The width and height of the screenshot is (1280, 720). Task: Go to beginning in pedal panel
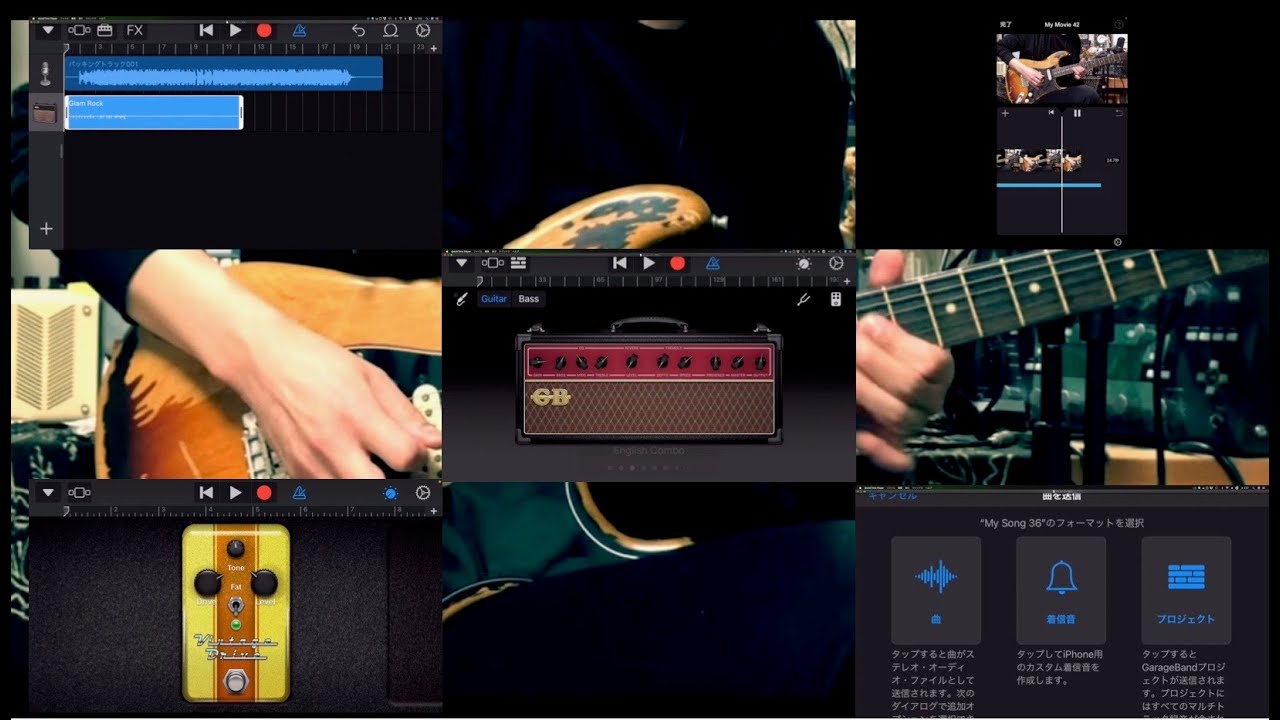pos(206,492)
